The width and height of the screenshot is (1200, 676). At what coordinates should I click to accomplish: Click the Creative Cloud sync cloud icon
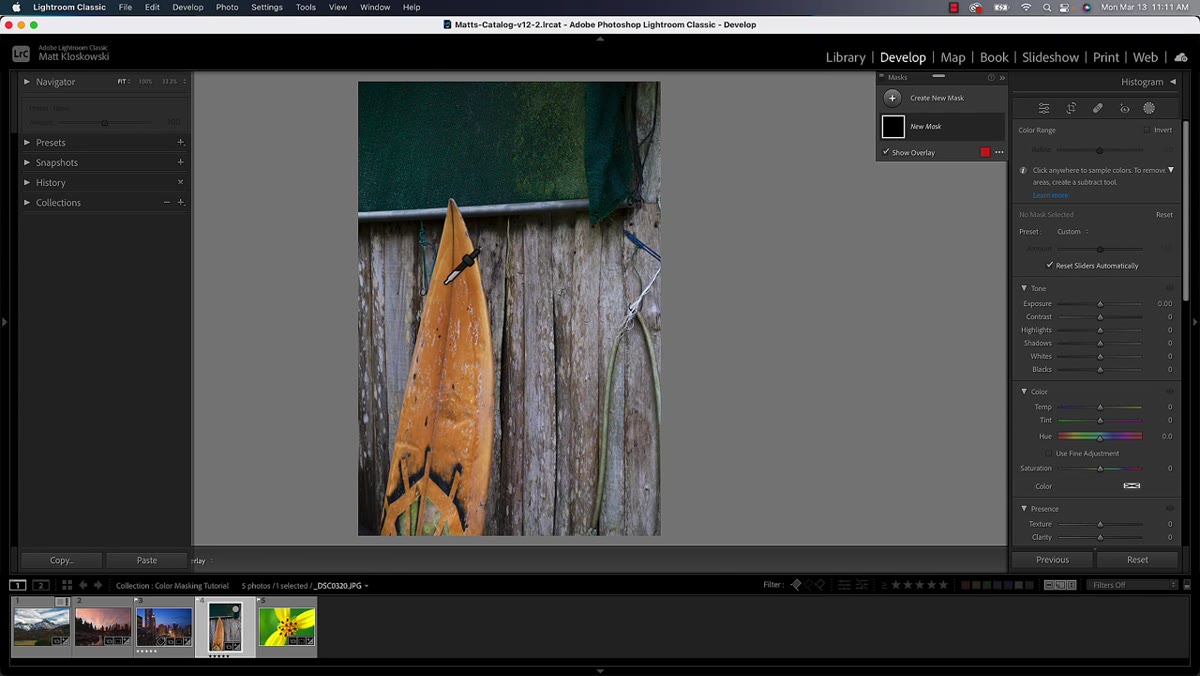[1181, 57]
